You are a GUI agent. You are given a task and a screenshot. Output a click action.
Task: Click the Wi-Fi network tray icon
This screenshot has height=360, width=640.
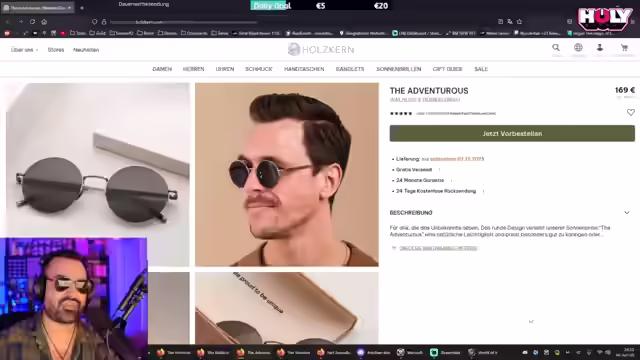click(x=600, y=352)
